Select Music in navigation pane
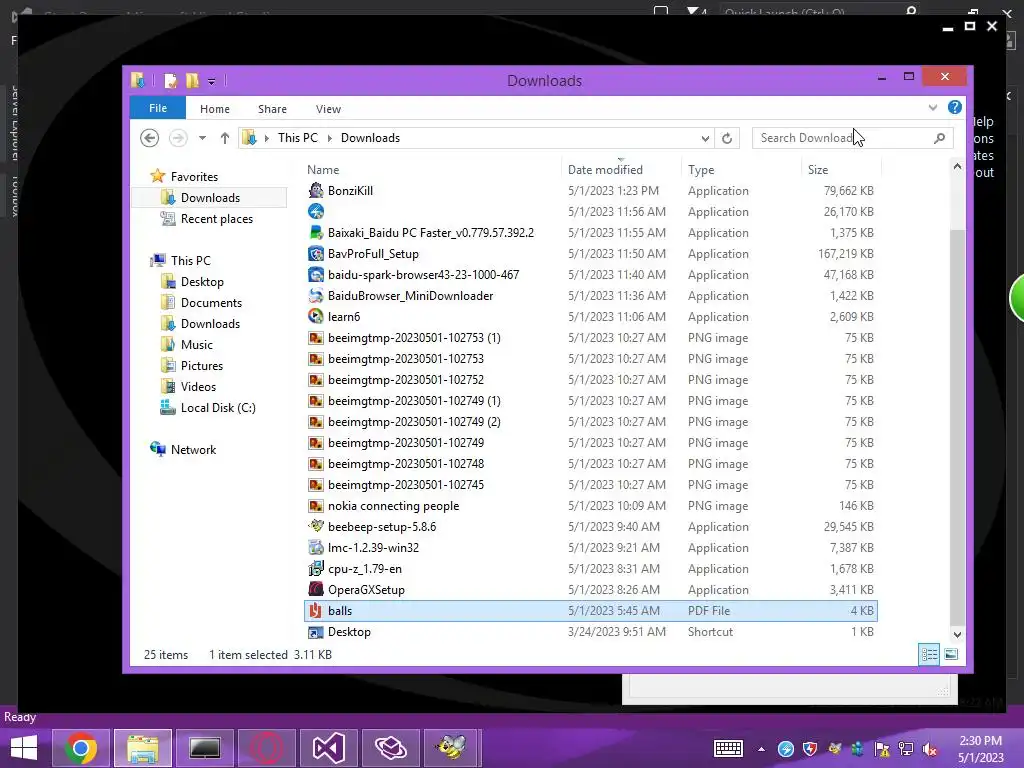1024x768 pixels. 197,345
